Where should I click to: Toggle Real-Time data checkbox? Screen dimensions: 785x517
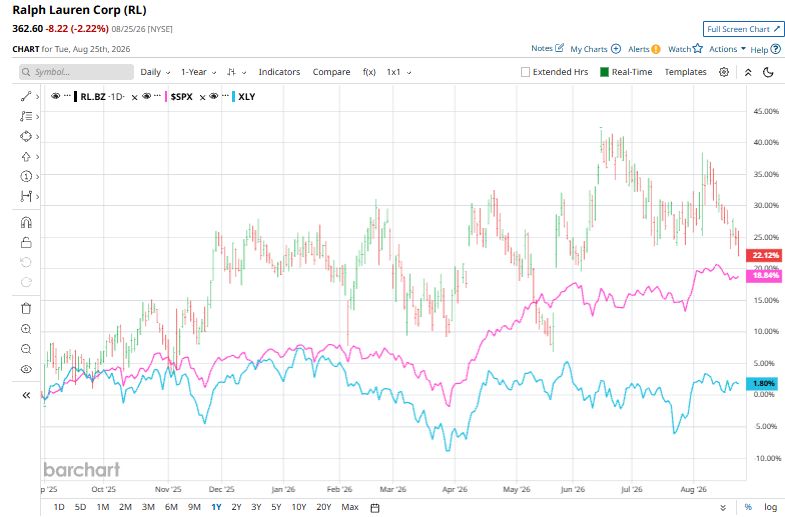(604, 72)
